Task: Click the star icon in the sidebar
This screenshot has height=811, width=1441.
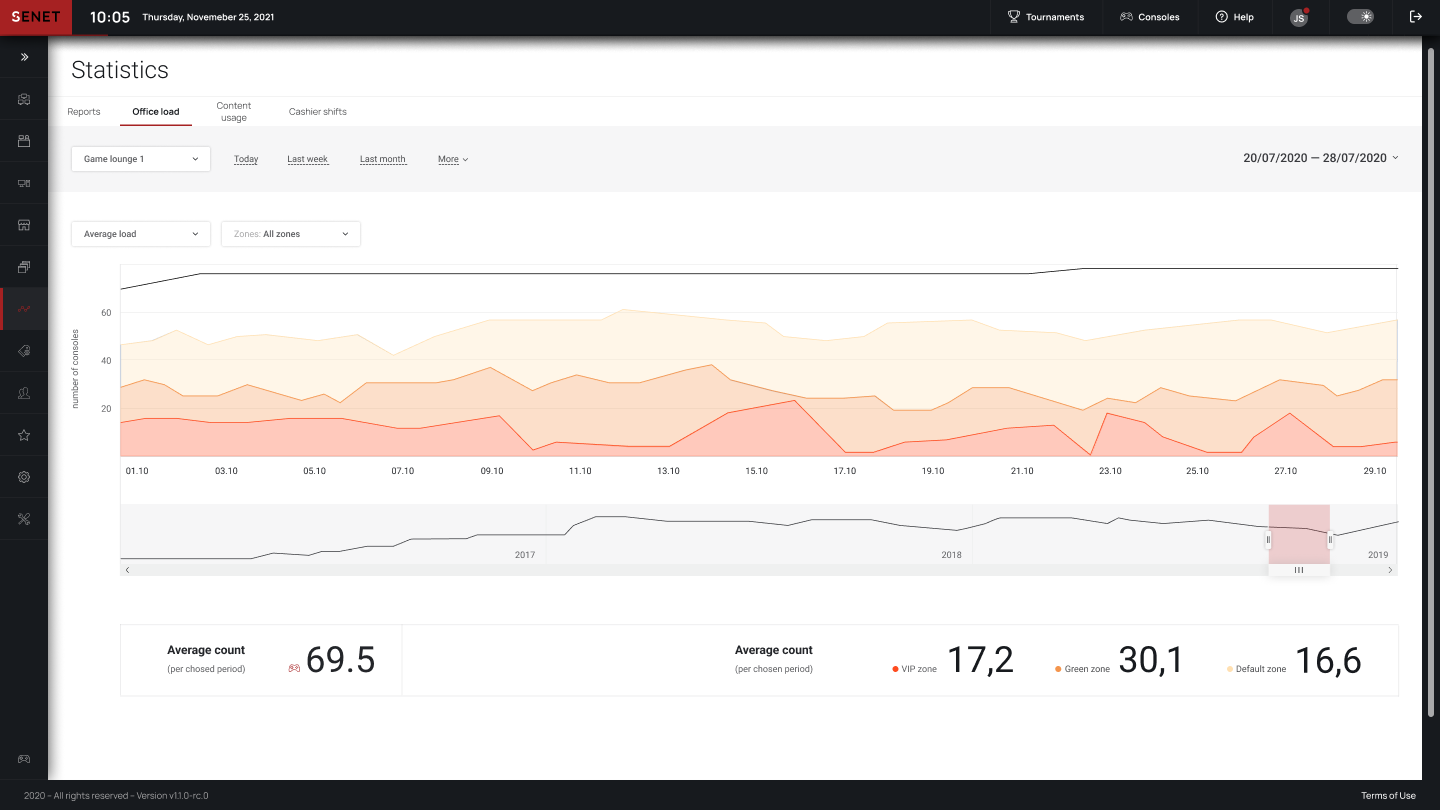Action: tap(24, 435)
